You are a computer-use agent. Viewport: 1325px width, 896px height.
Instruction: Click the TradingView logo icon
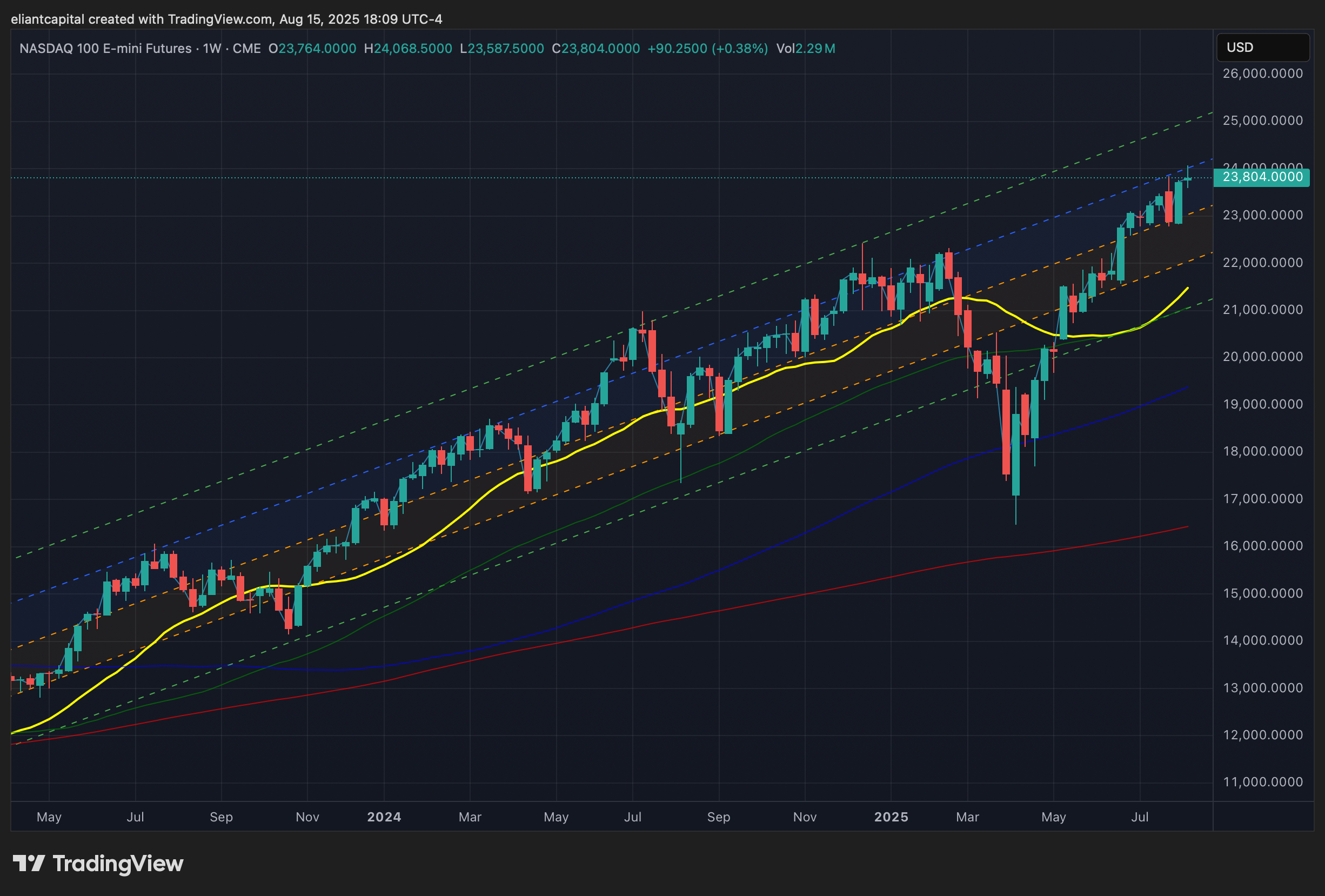coord(29,864)
